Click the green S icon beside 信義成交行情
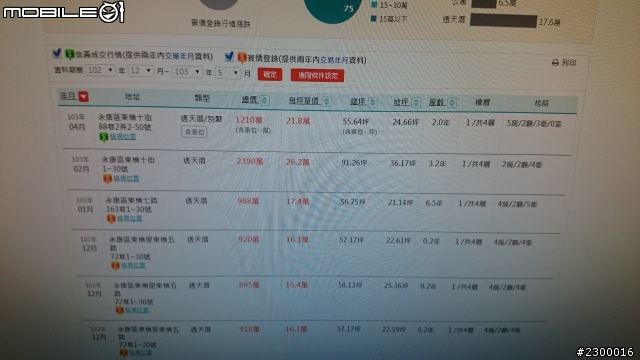This screenshot has height=360, width=640. [69, 54]
